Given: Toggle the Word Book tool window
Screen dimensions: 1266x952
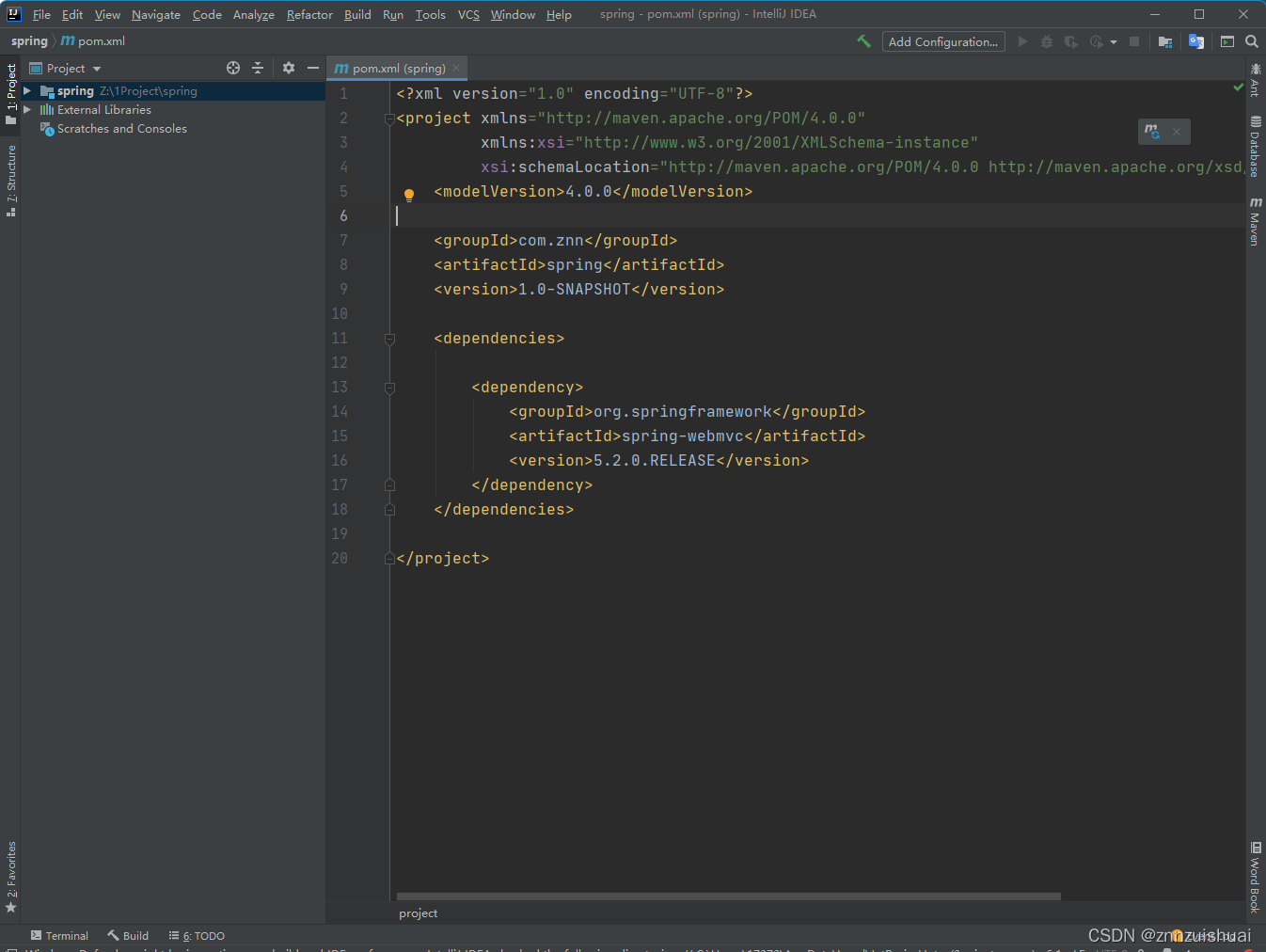Looking at the screenshot, I should pos(1255,877).
